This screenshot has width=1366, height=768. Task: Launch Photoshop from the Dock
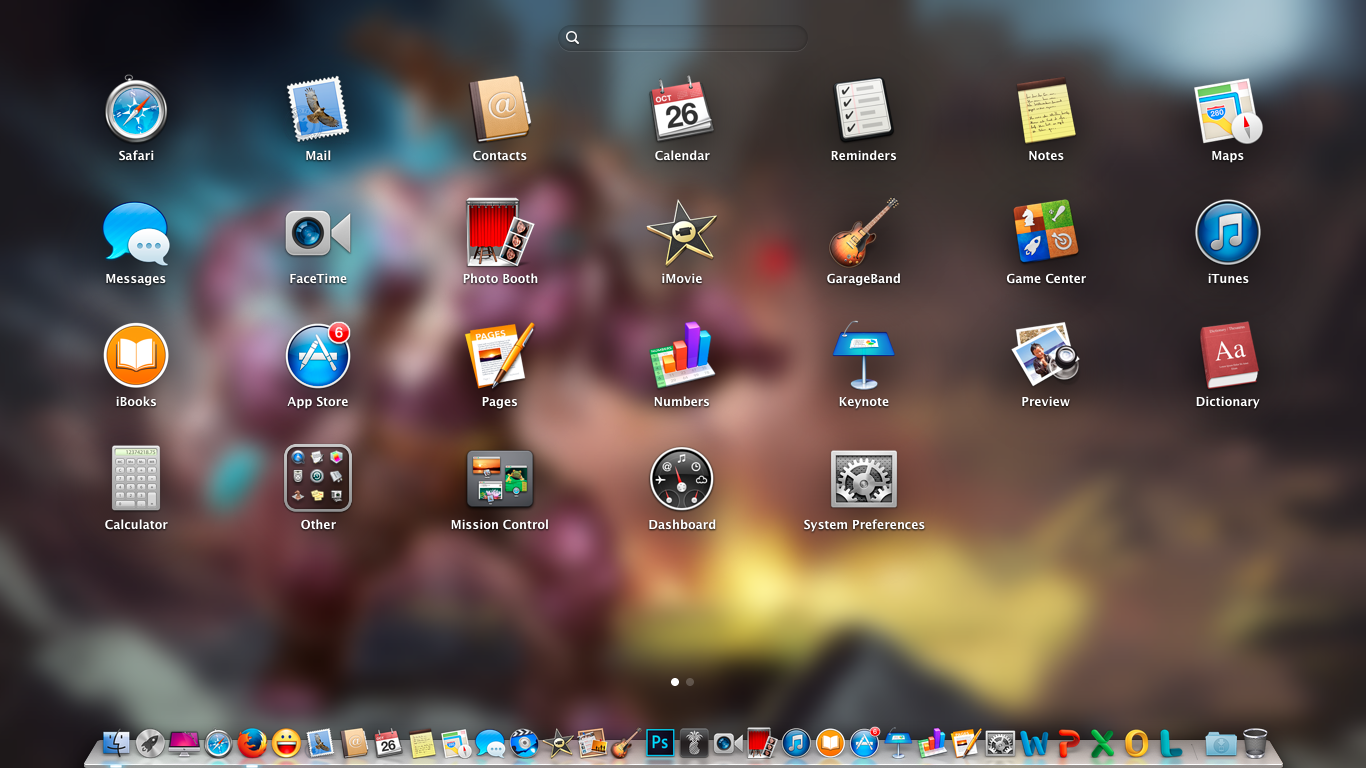point(660,743)
